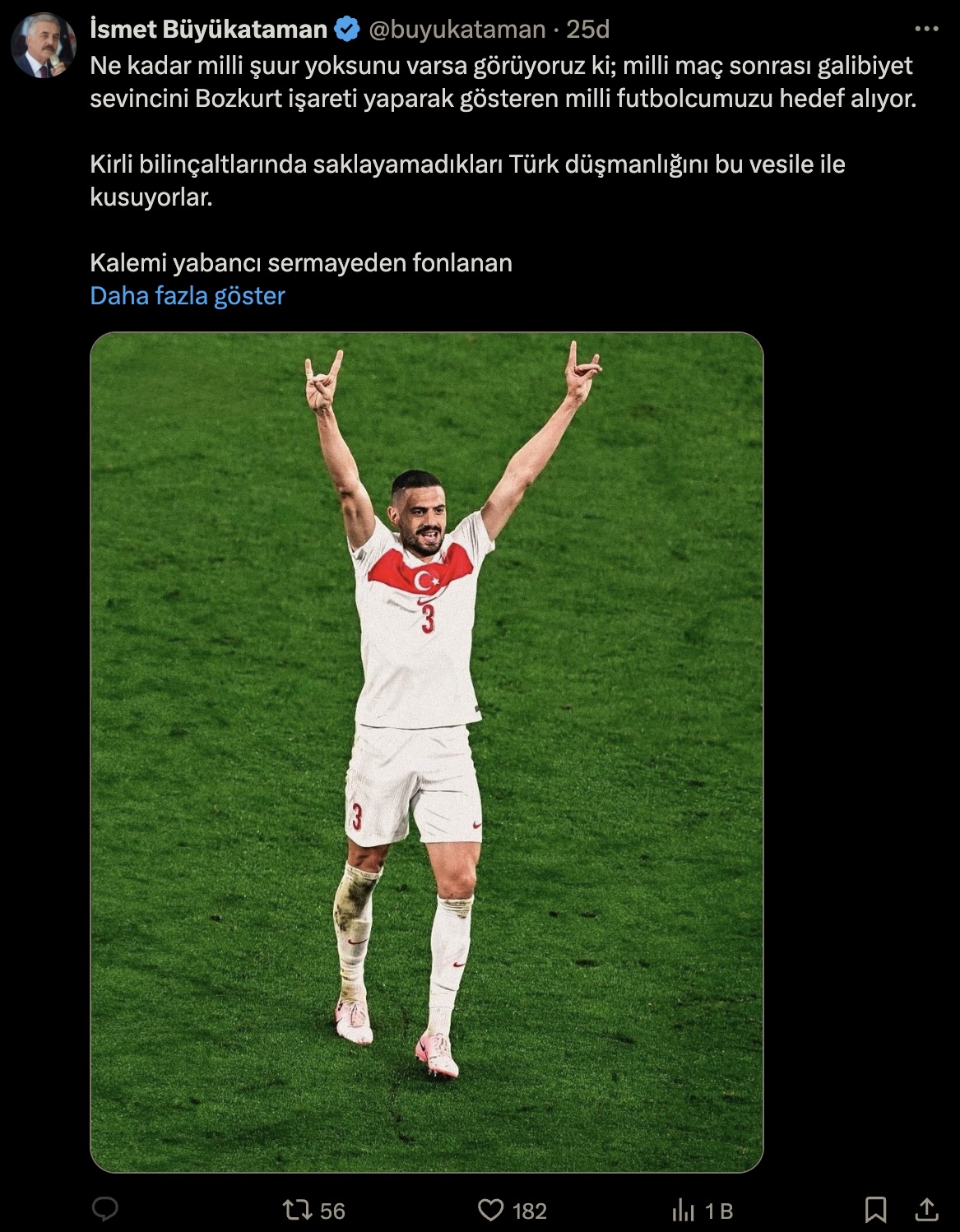960x1232 pixels.
Task: Click the view count 1 B
Action: coord(719,1211)
